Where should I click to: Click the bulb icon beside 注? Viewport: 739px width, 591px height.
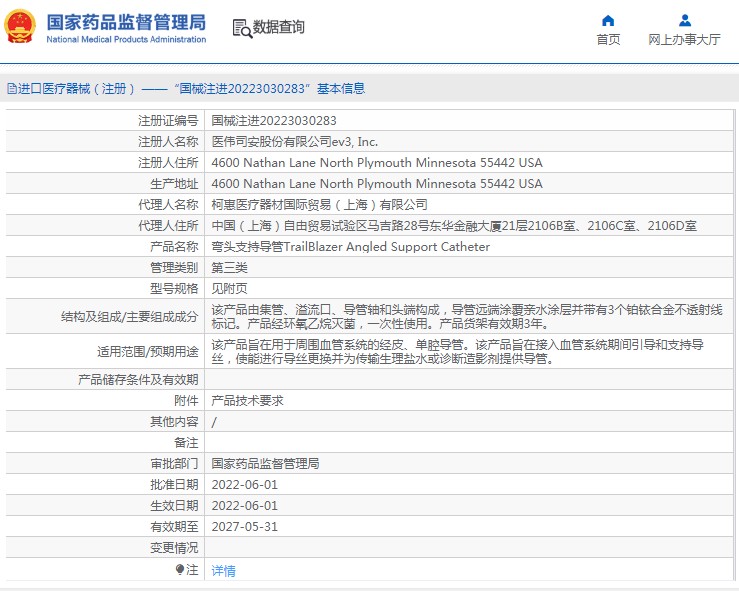tap(179, 570)
